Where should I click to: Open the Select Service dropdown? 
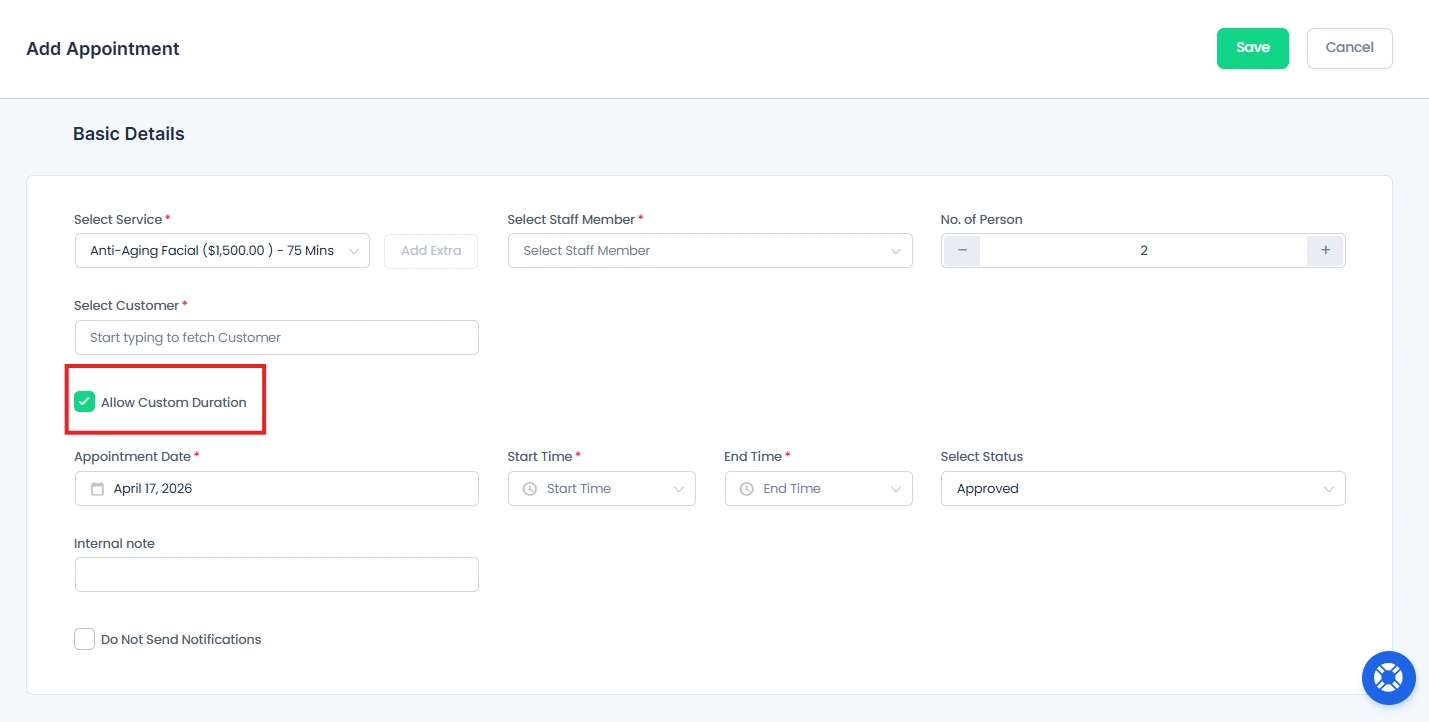(222, 251)
